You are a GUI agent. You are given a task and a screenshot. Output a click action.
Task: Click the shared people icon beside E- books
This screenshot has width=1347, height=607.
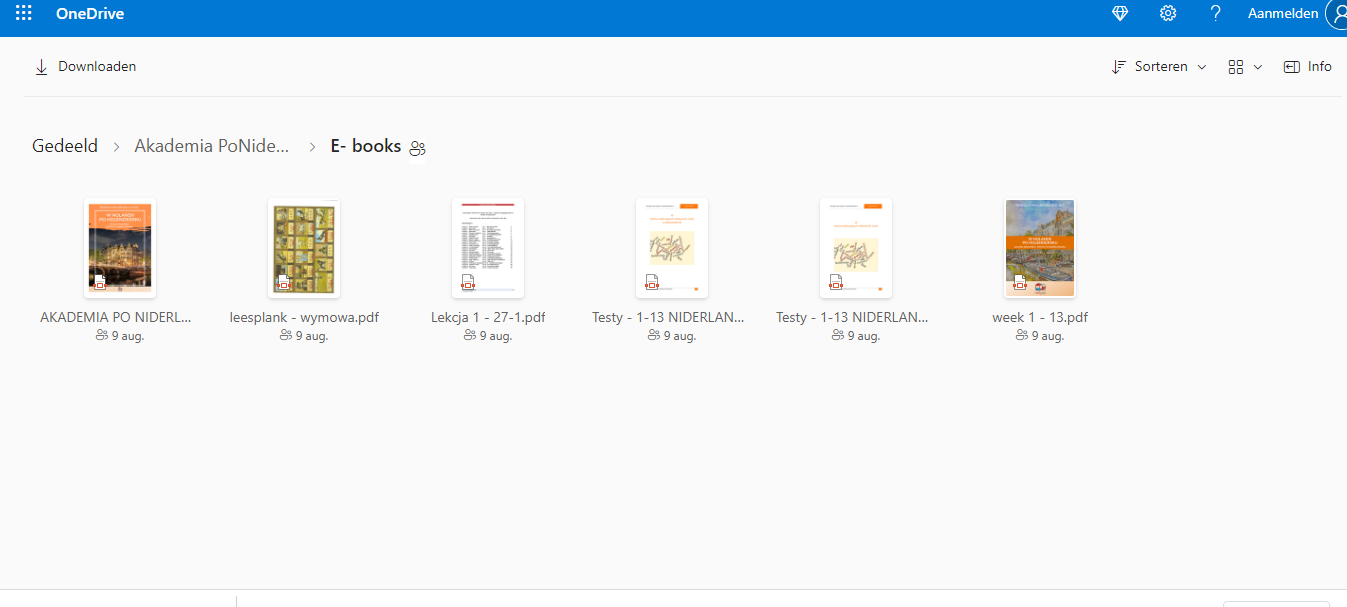coord(418,148)
